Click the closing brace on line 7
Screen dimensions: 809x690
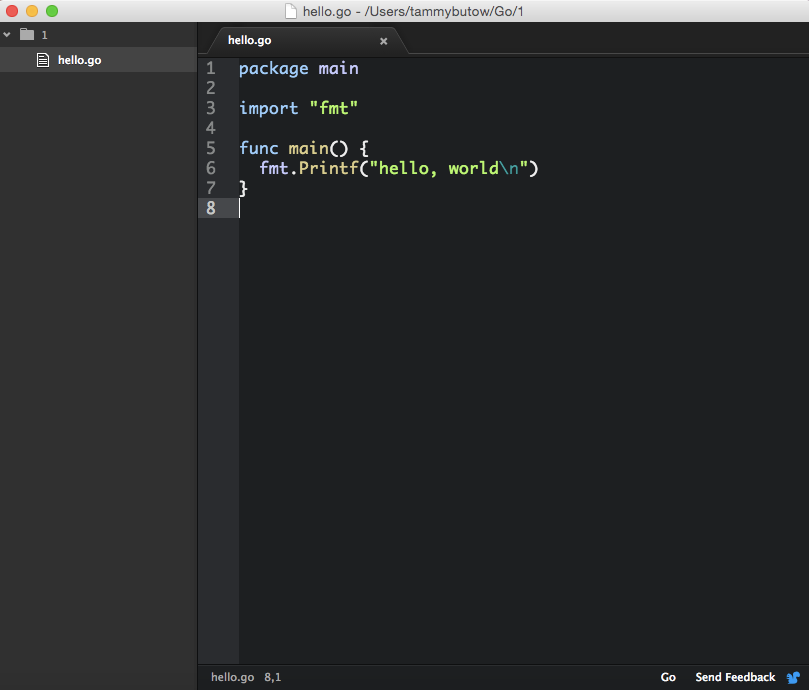pos(244,188)
